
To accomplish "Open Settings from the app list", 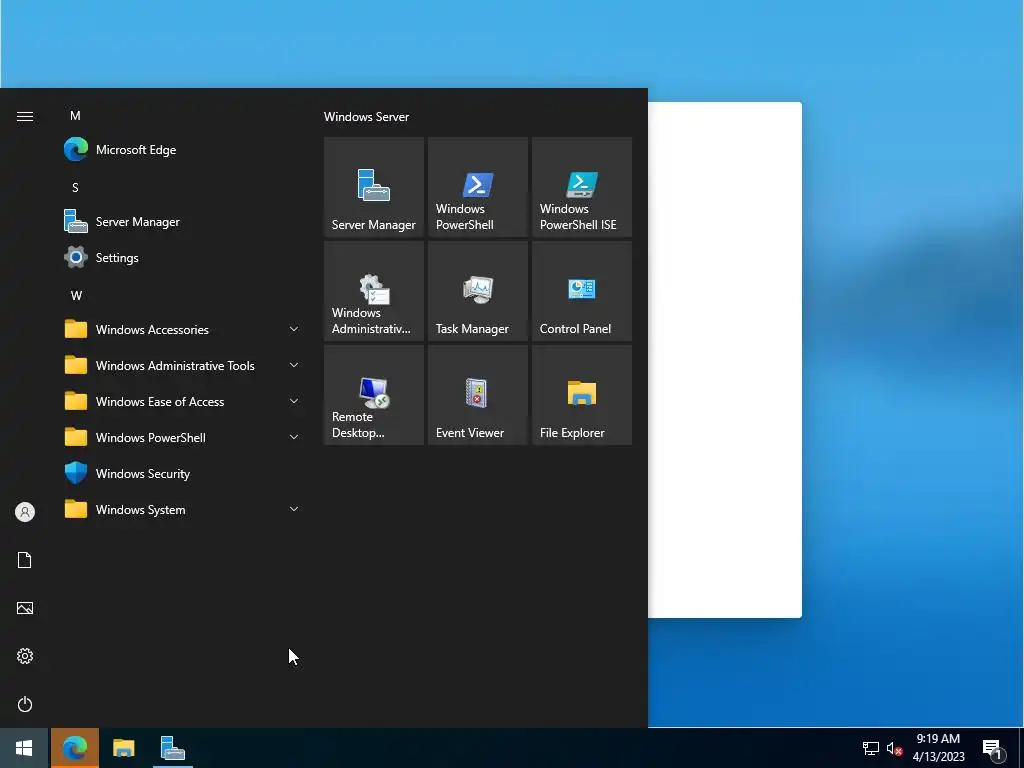I will click(x=183, y=257).
